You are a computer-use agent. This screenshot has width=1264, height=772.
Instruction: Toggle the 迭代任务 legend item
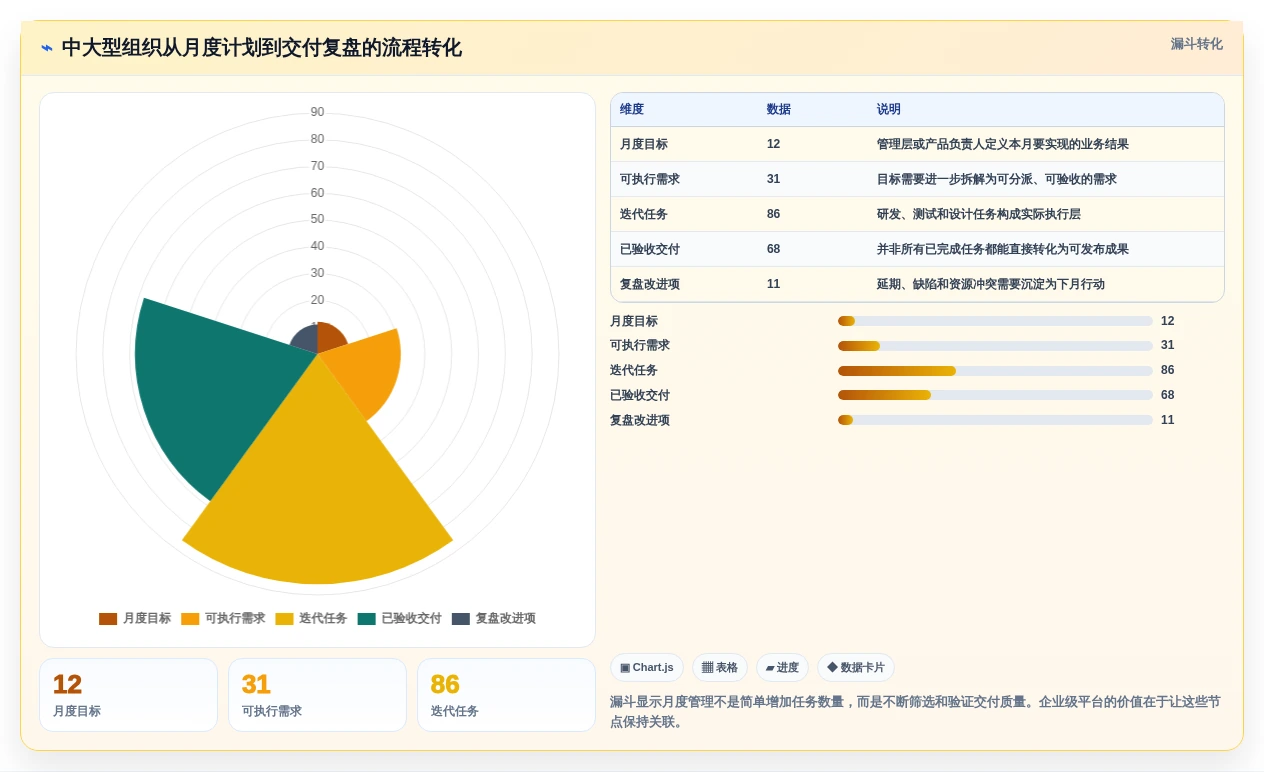pyautogui.click(x=311, y=619)
